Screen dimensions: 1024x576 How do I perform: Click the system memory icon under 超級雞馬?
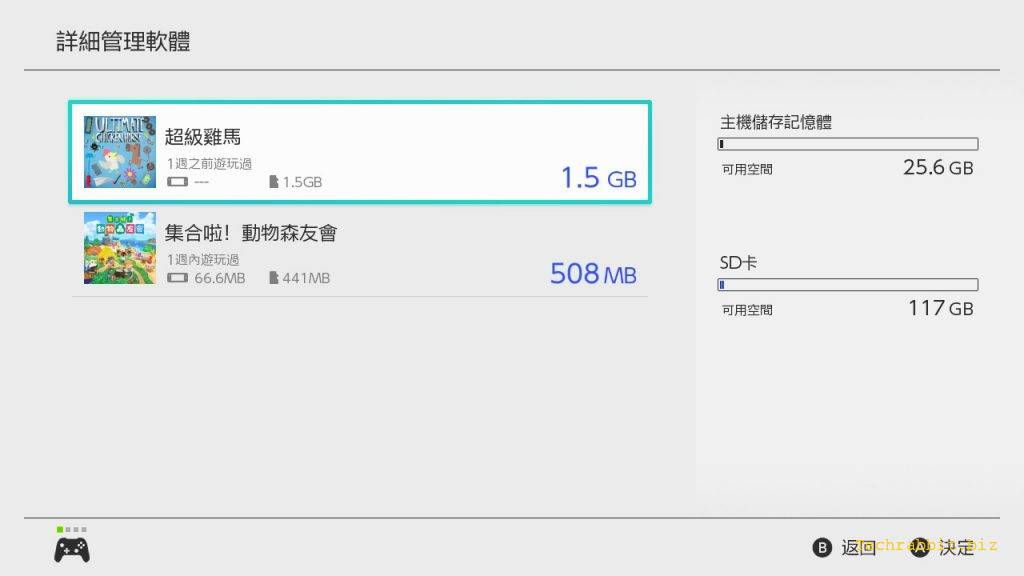pyautogui.click(x=178, y=182)
